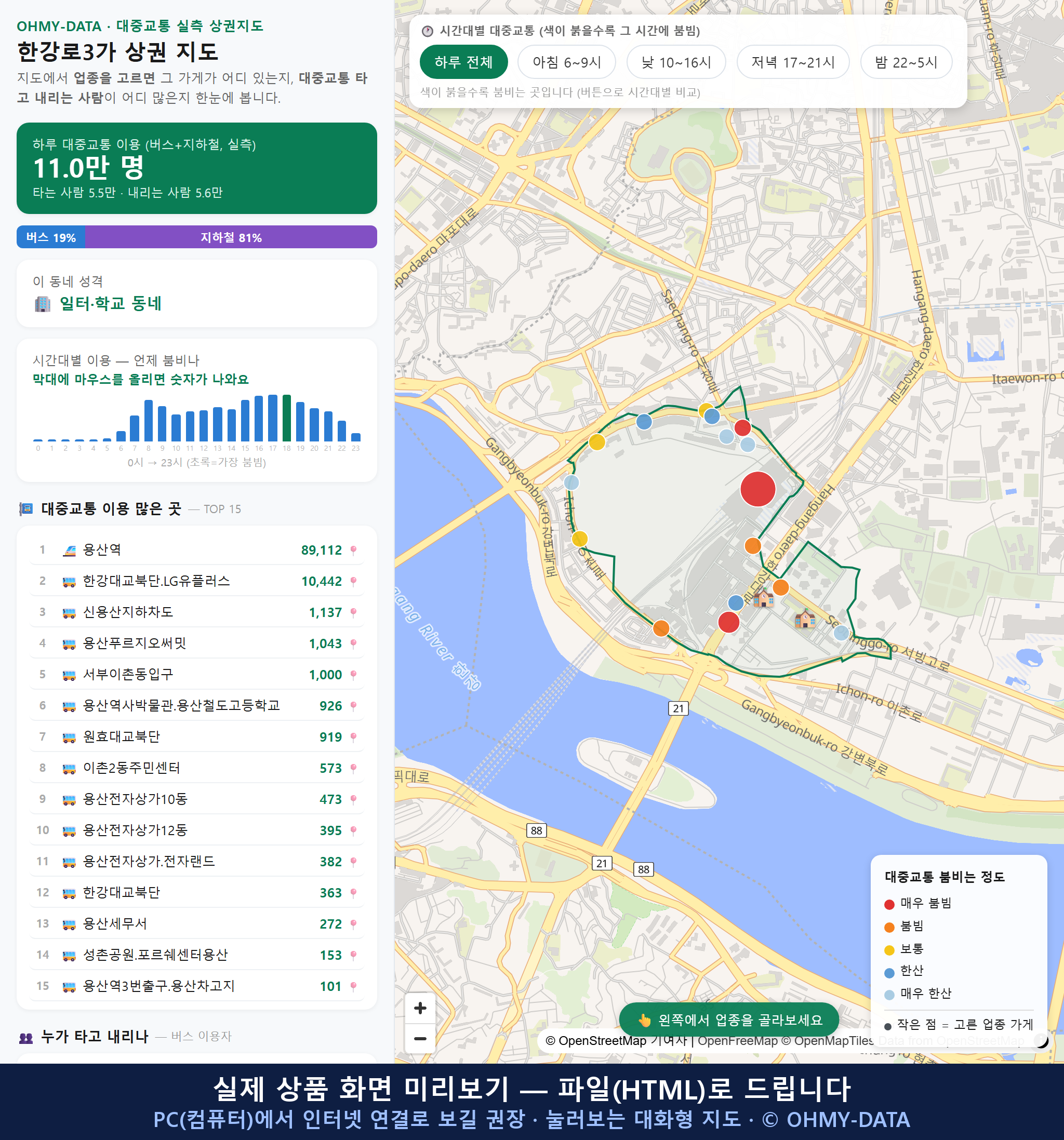
Task: Click the clock icon beside 시간대별 대중교통
Action: coord(428,31)
